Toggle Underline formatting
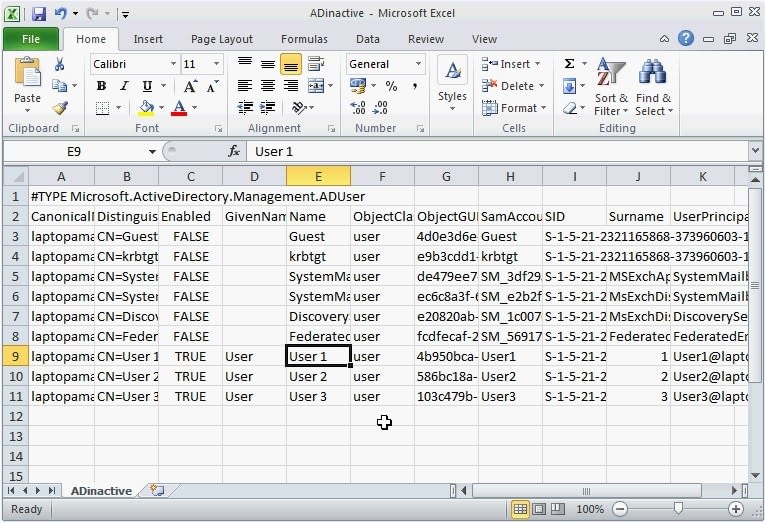Image resolution: width=765 pixels, height=523 pixels. point(147,86)
